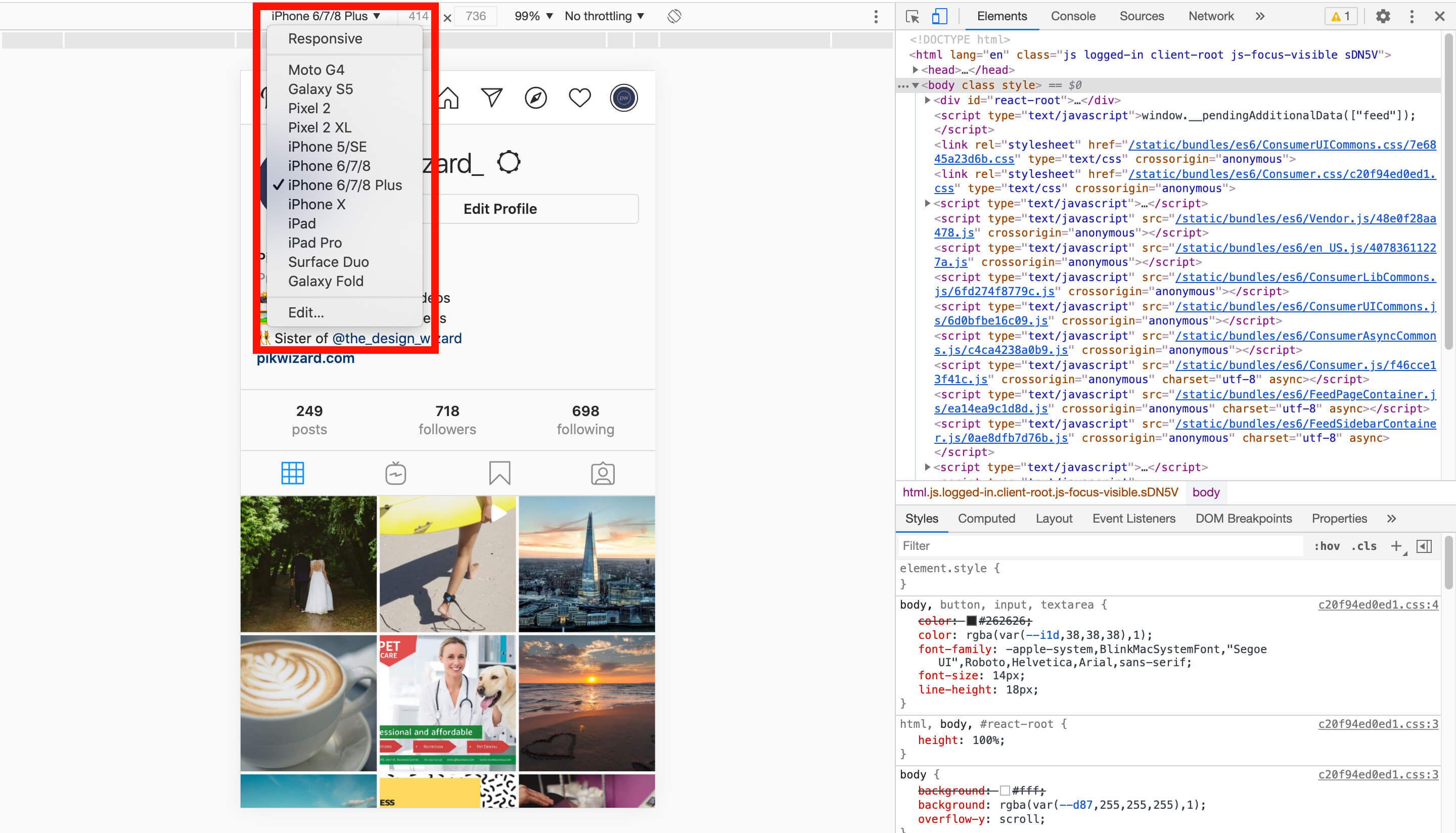Open the wedding couple forest photo thumbnail
The image size is (1456, 833).
tap(308, 564)
